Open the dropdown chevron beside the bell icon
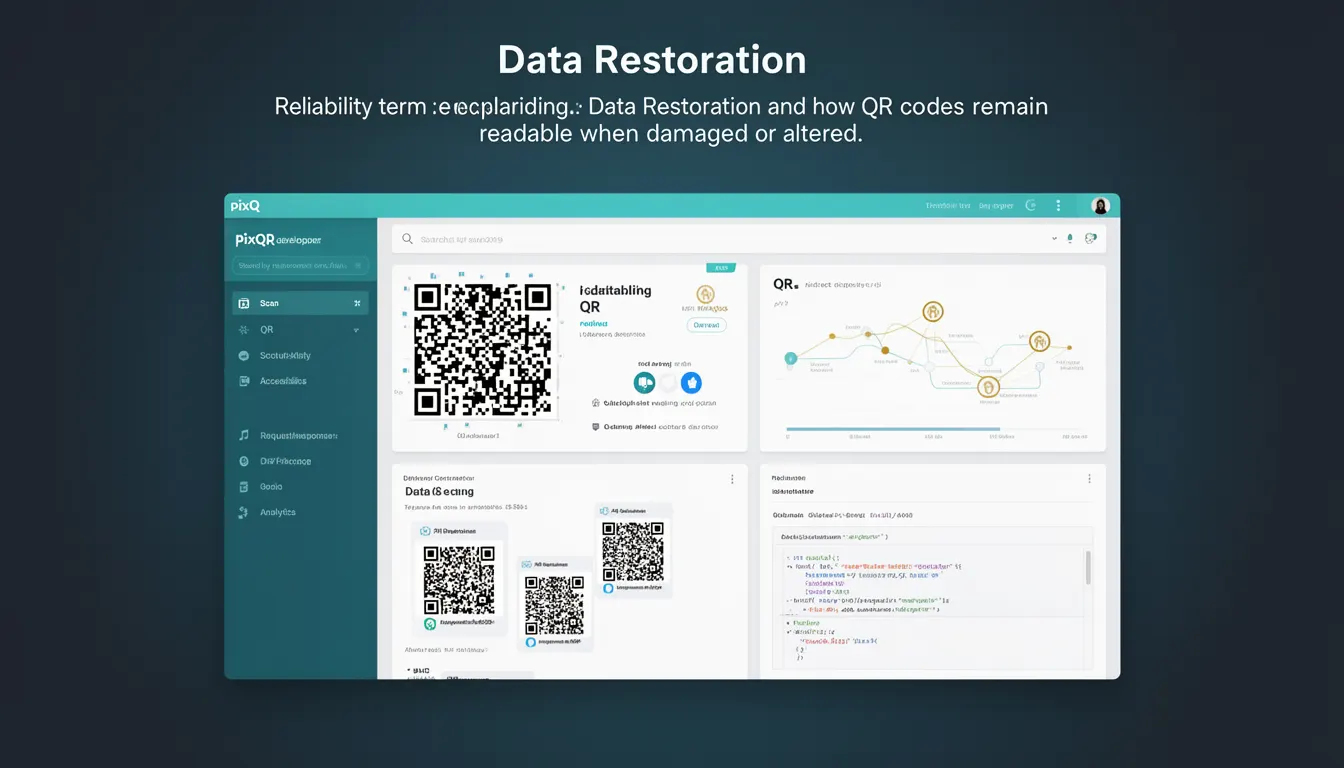 coord(1053,239)
